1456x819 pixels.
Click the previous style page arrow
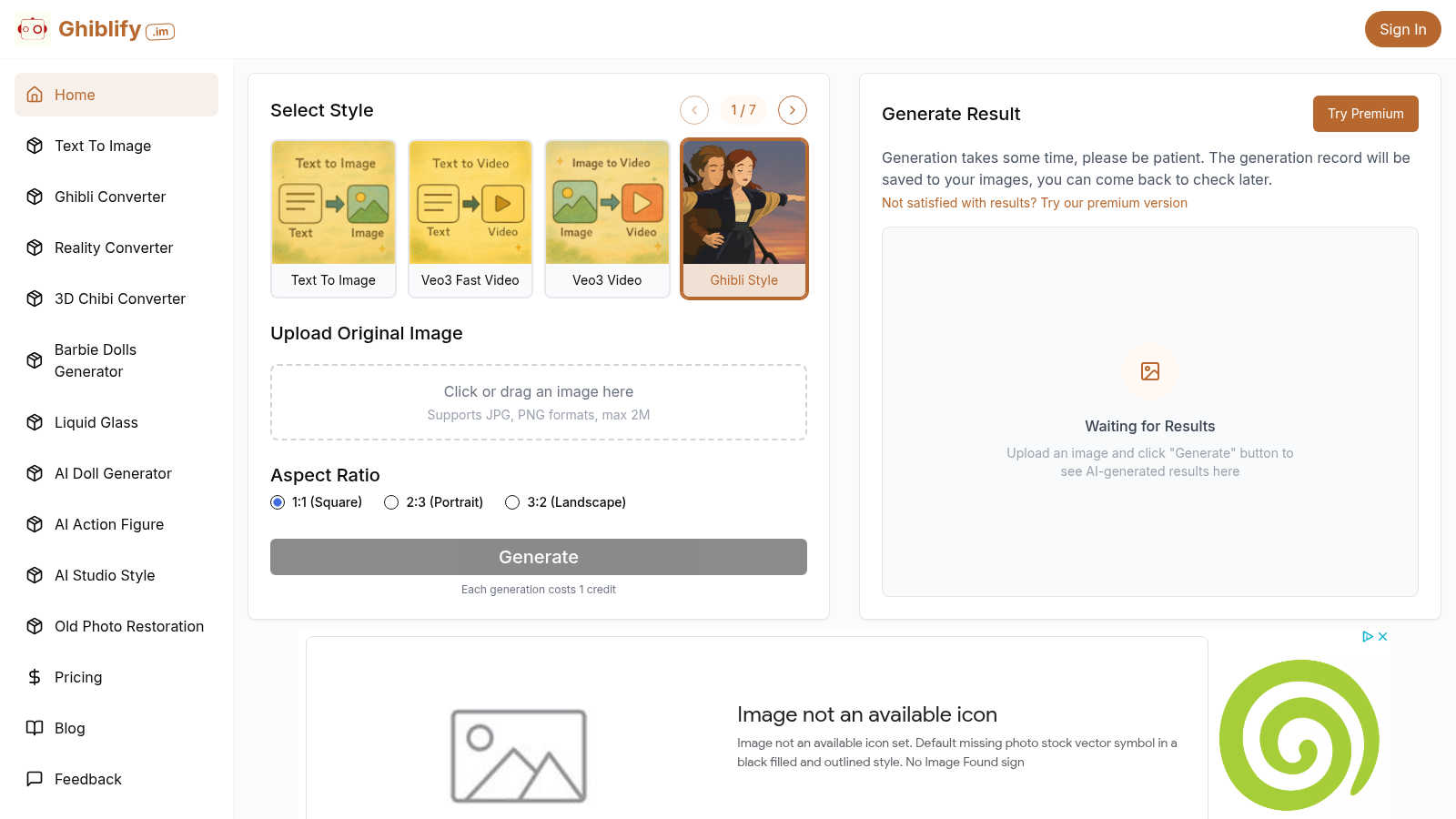(x=693, y=109)
